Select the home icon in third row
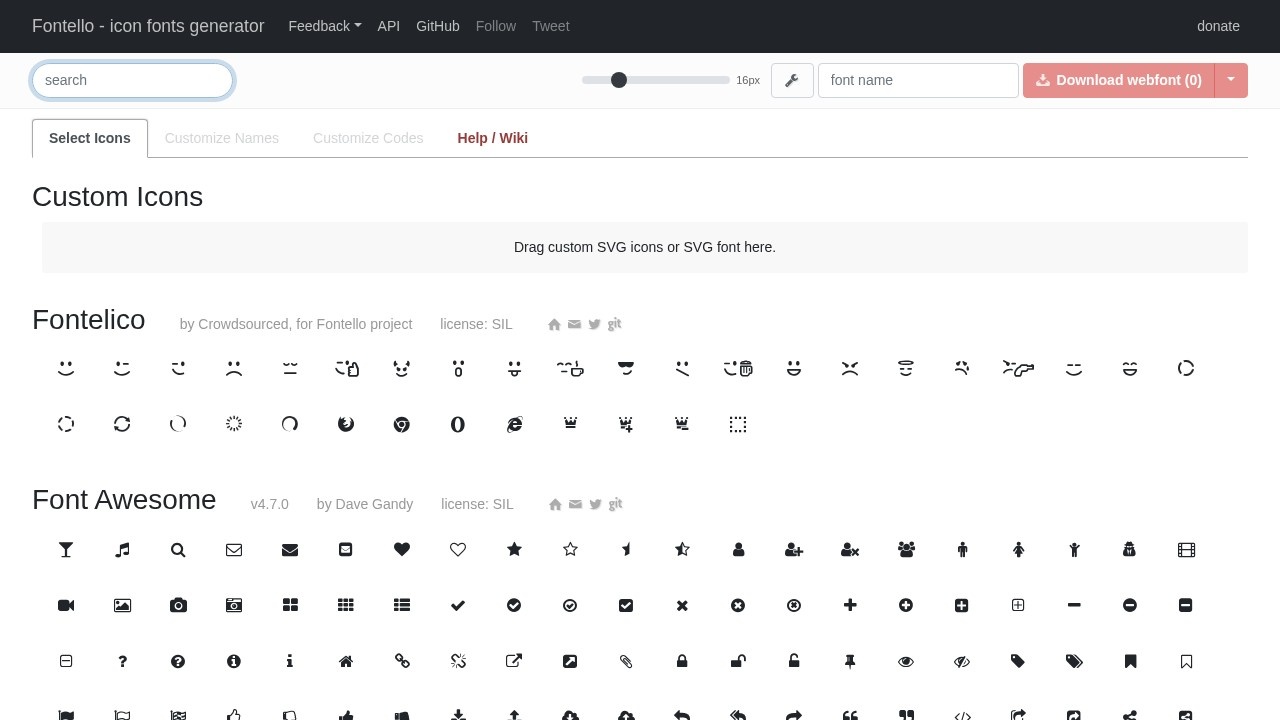This screenshot has width=1280, height=720. [x=346, y=661]
